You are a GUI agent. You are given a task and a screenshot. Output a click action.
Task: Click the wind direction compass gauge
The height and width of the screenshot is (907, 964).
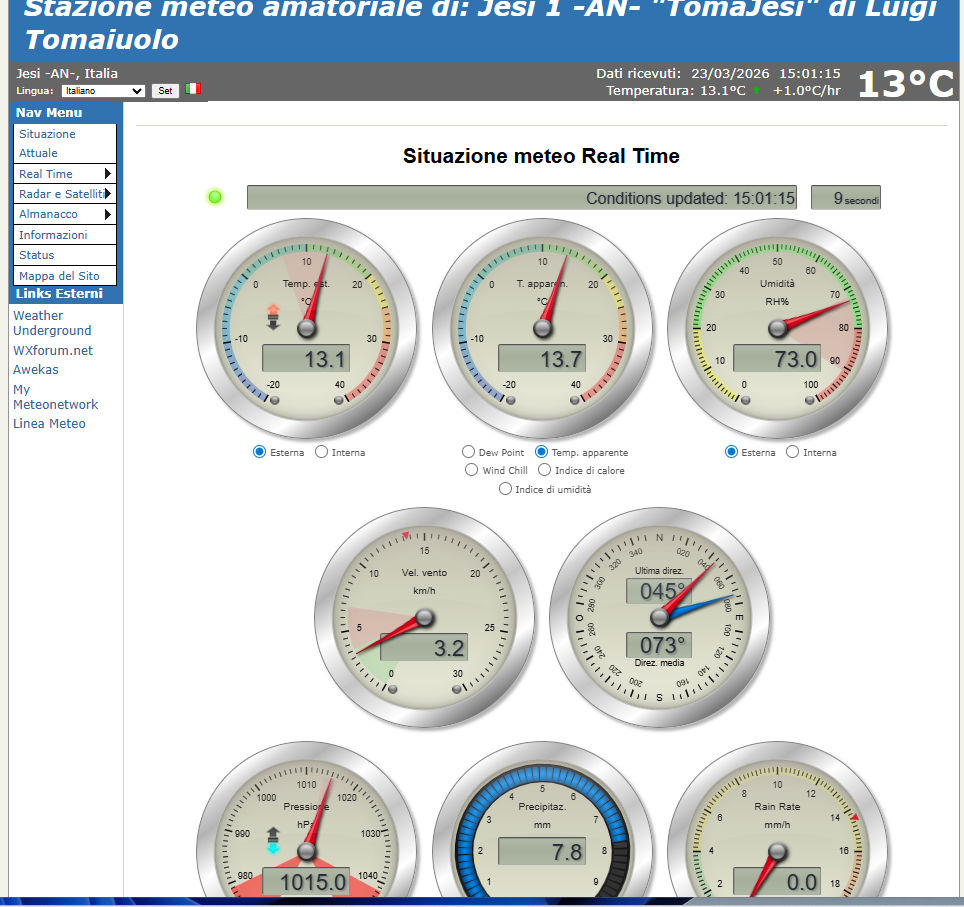(x=660, y=617)
